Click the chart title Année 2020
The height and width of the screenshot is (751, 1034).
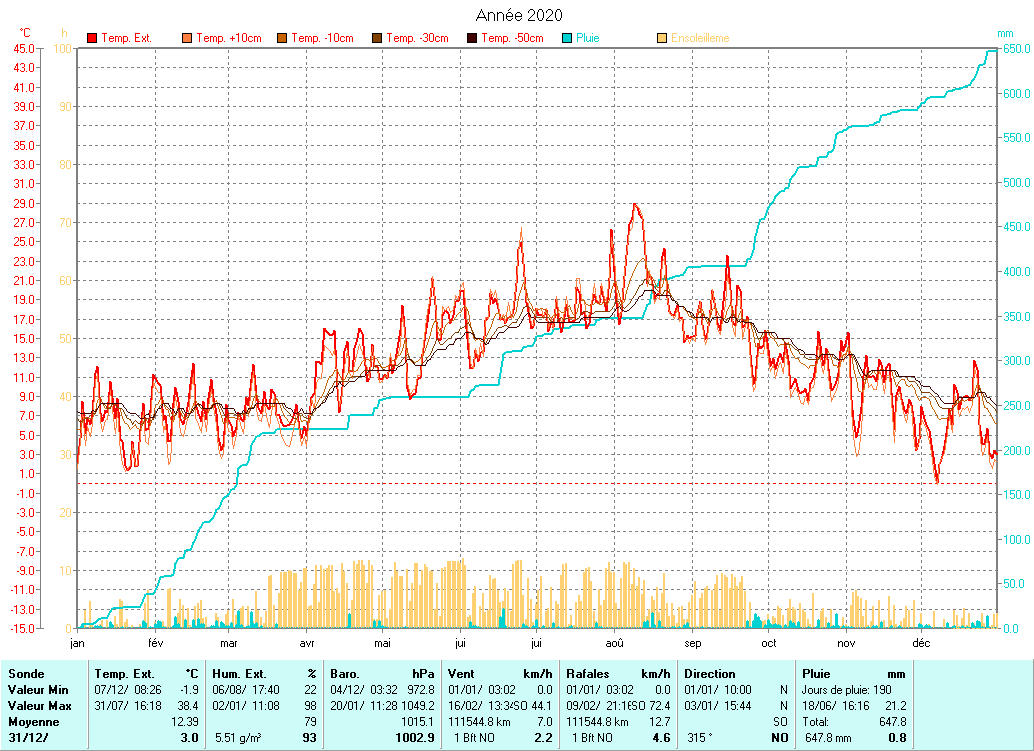[x=518, y=15]
